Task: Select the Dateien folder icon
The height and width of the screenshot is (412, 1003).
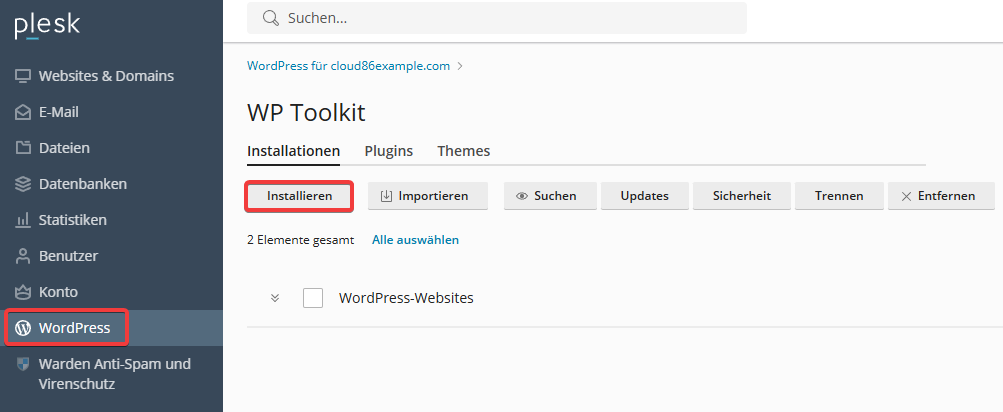Action: 23,148
